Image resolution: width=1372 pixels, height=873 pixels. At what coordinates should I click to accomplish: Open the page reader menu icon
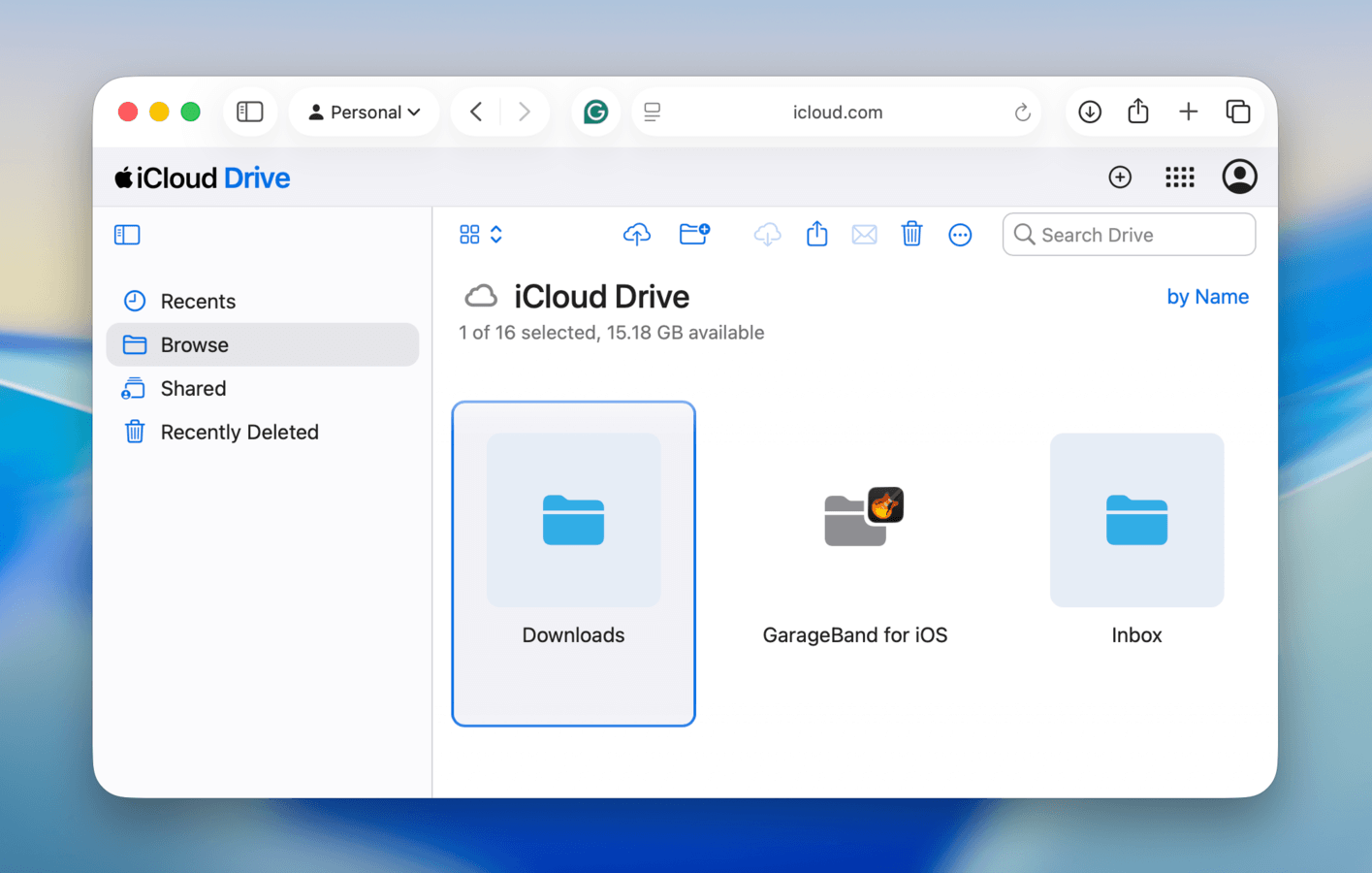pos(653,112)
